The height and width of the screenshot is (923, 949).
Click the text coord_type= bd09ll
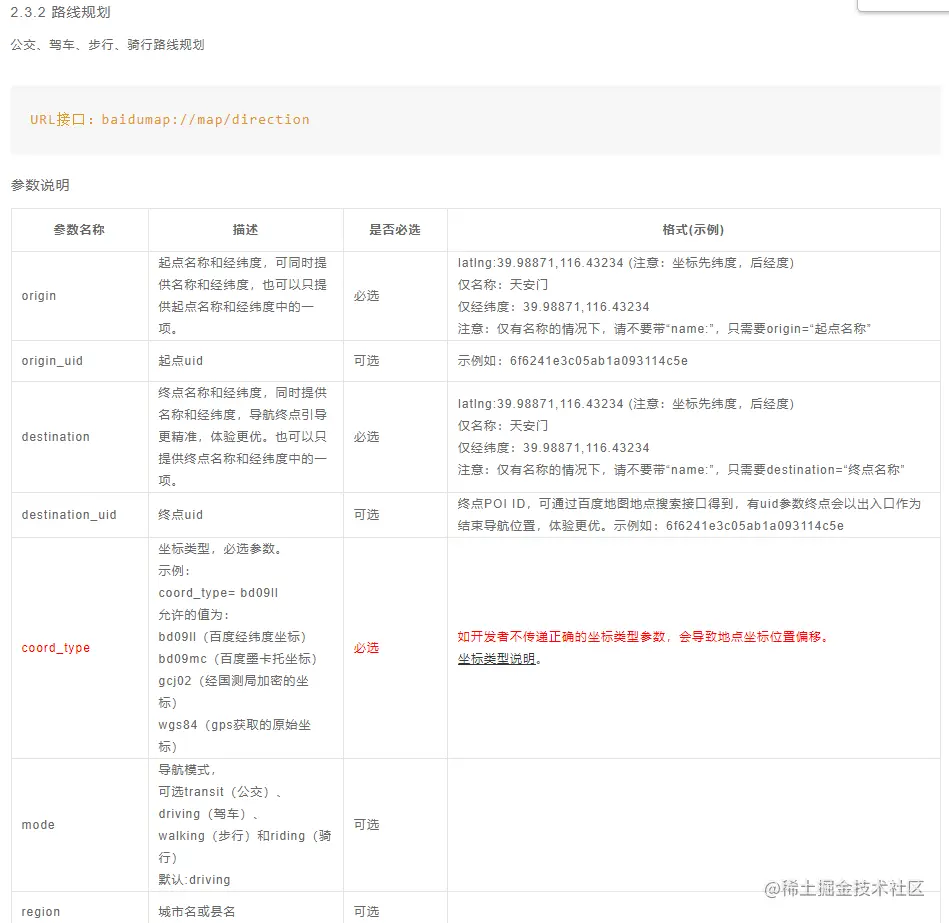coord(218,593)
